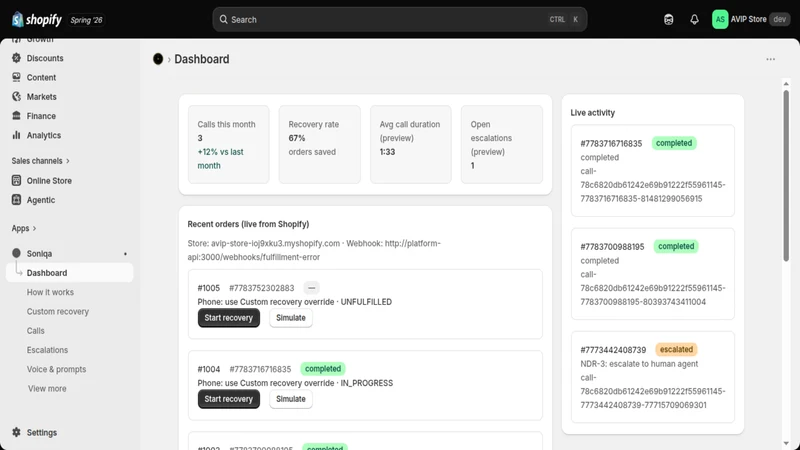Click the Analytics bar chart icon
800x450 pixels.
point(16,135)
